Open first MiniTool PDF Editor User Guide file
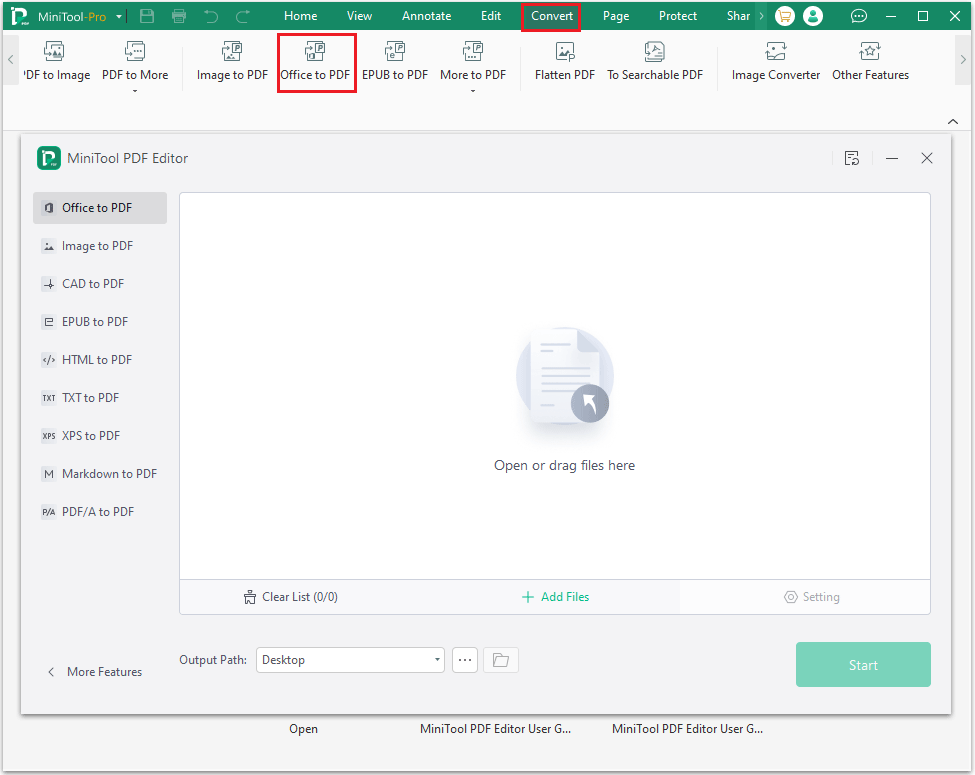The width and height of the screenshot is (975, 775). (496, 729)
